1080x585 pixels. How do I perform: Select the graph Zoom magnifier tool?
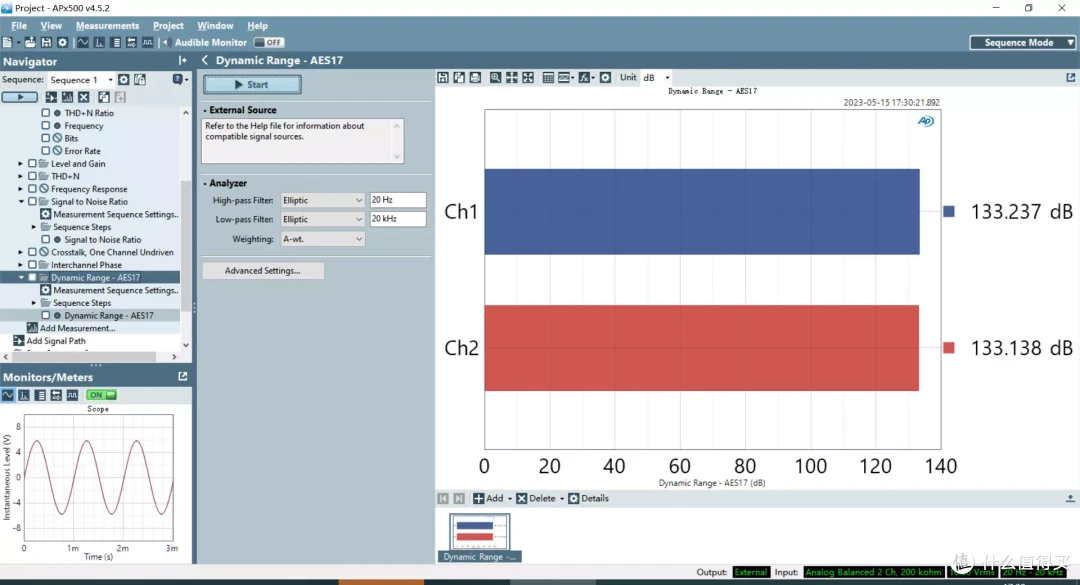pos(495,78)
